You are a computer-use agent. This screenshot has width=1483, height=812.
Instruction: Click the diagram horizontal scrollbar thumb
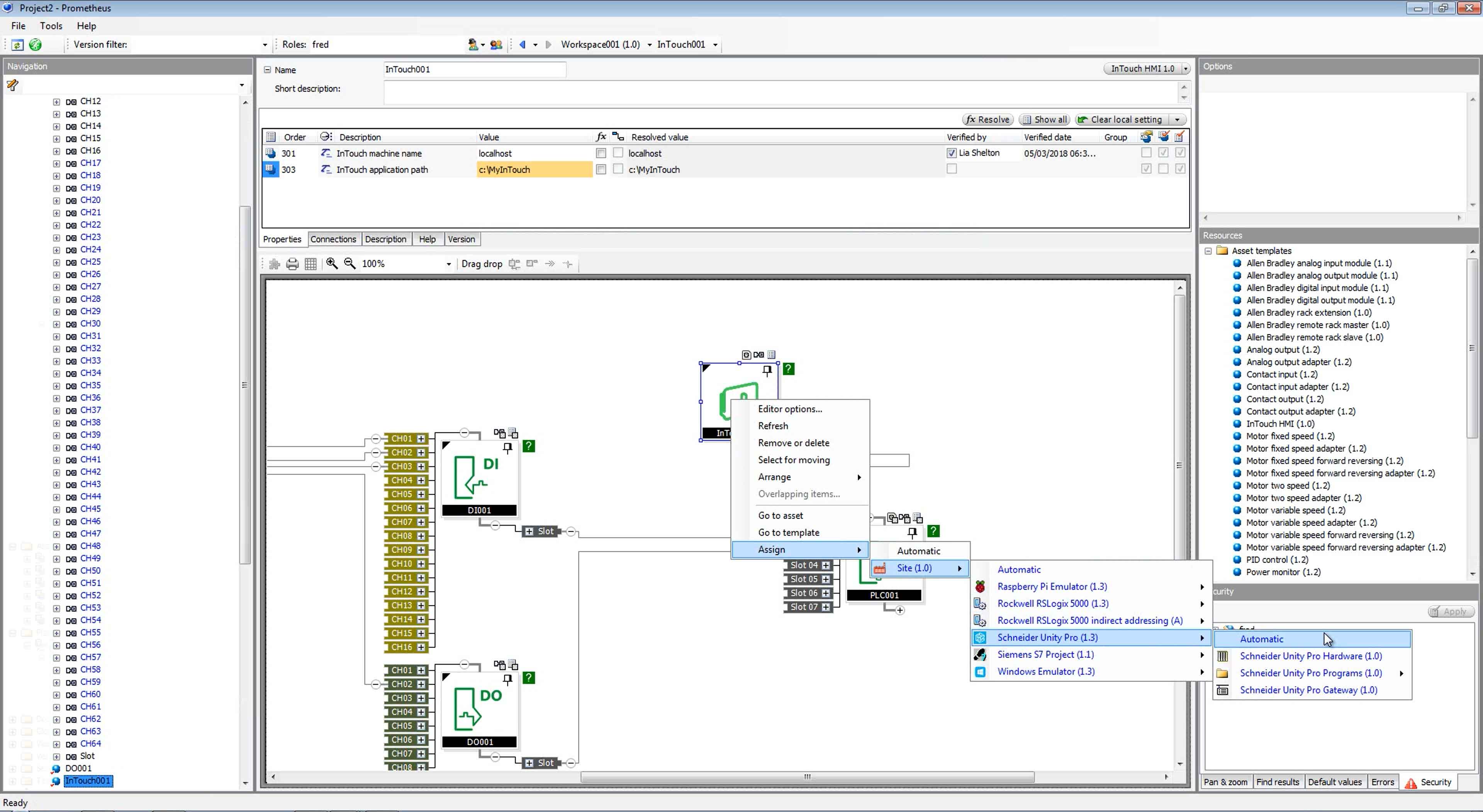tap(807, 777)
